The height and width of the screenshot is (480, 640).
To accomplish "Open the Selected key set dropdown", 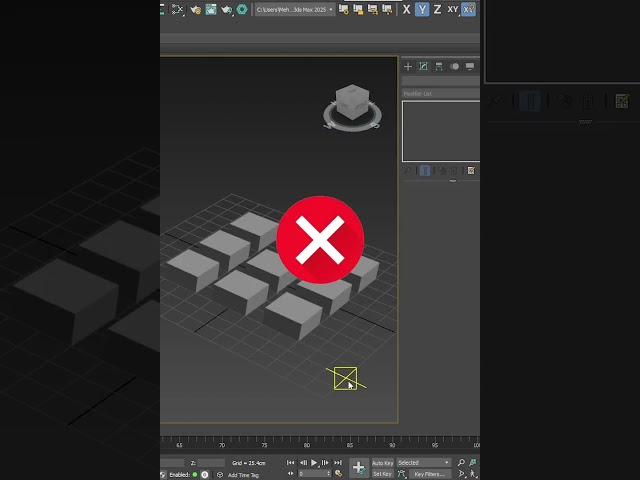I will tap(424, 462).
